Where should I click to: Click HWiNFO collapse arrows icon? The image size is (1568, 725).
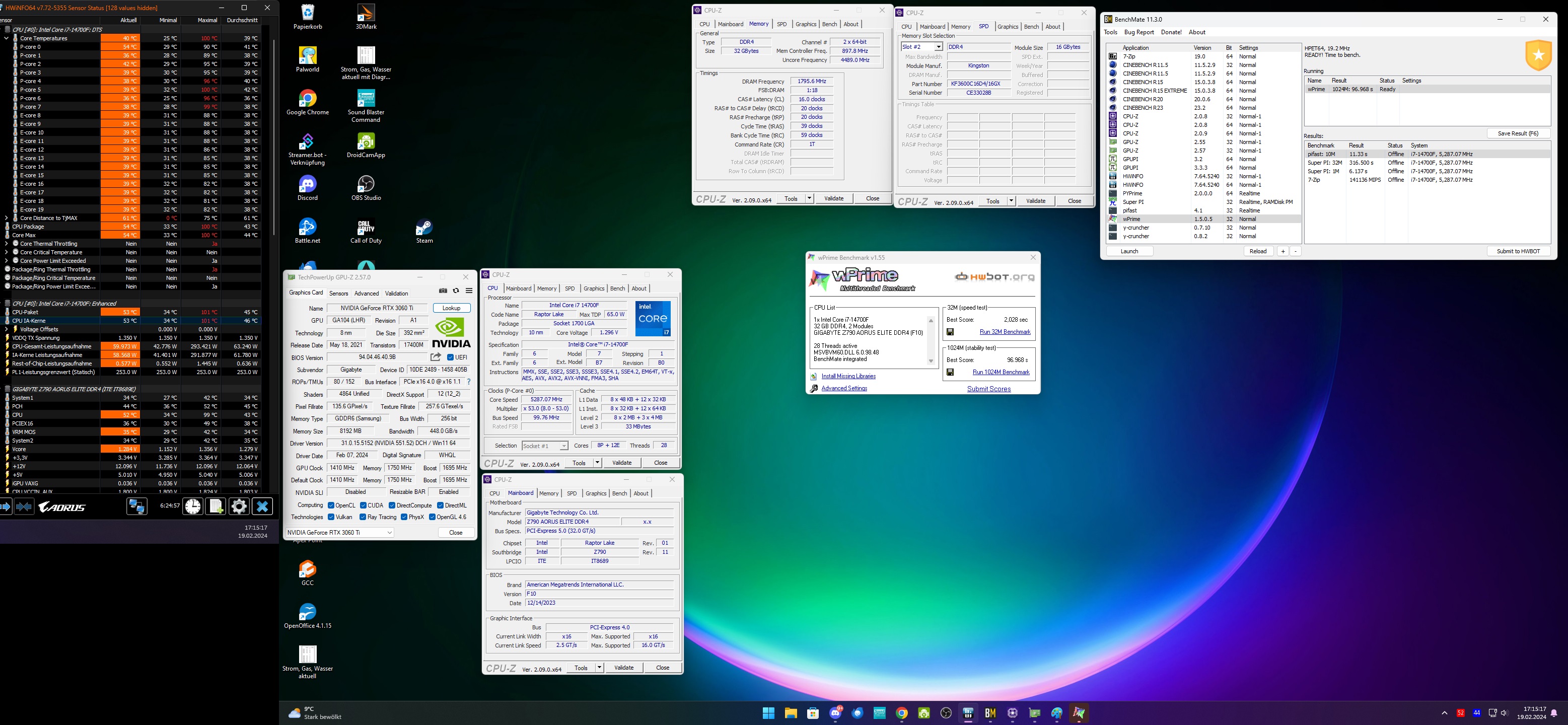pyautogui.click(x=24, y=506)
